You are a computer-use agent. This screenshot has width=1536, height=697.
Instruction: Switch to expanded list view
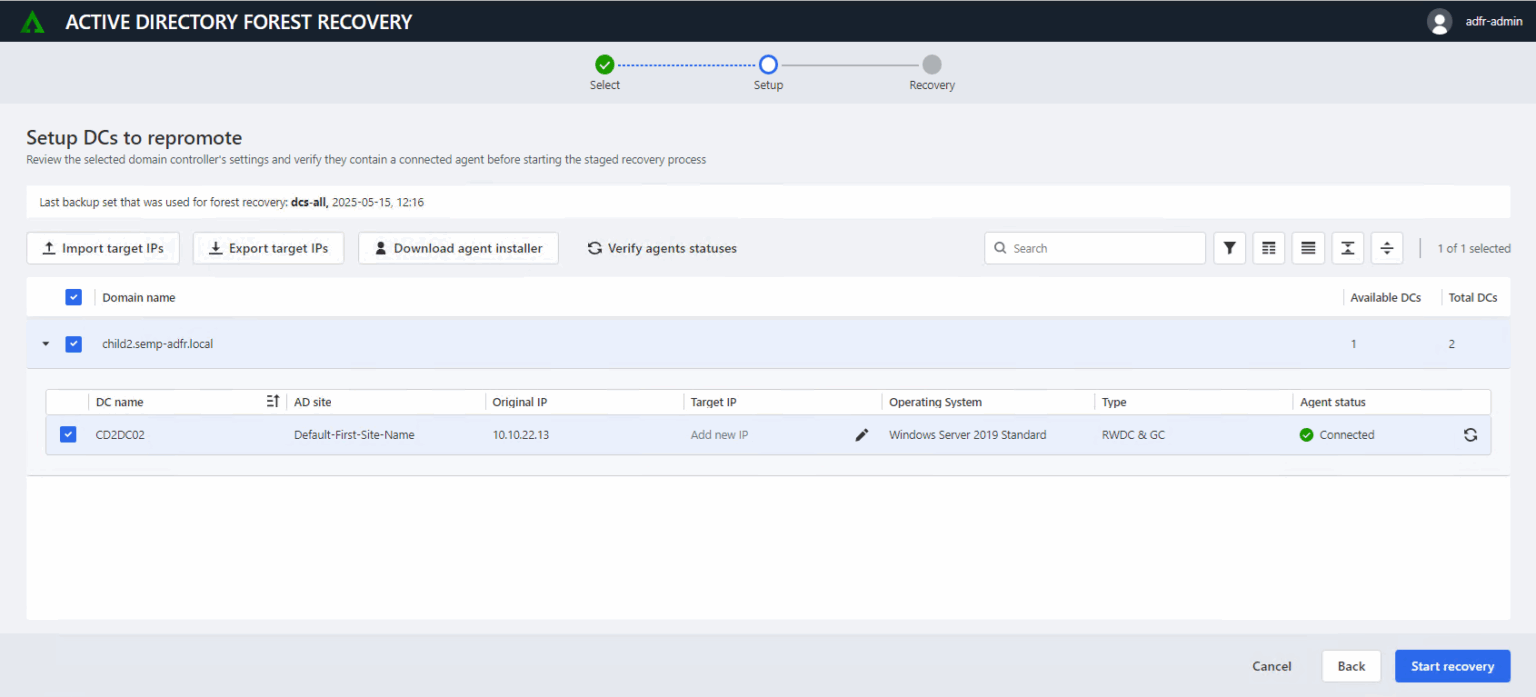point(1307,247)
